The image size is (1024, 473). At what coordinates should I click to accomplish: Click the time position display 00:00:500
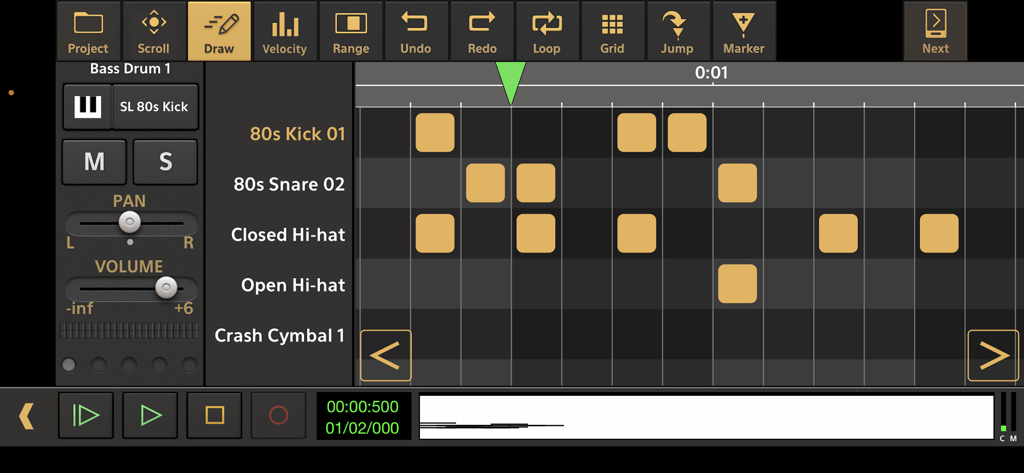click(362, 407)
